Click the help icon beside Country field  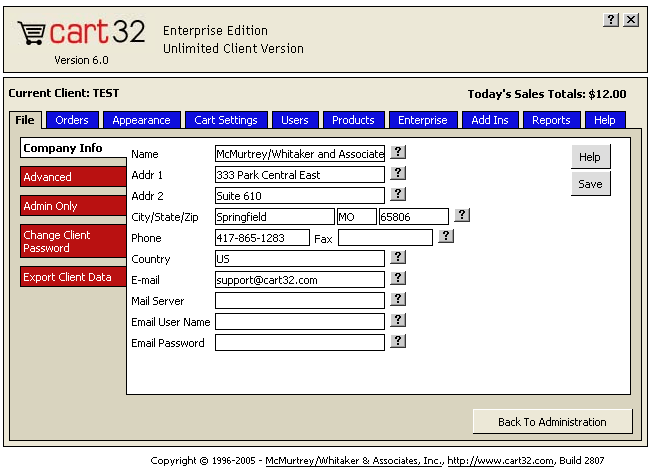click(398, 258)
